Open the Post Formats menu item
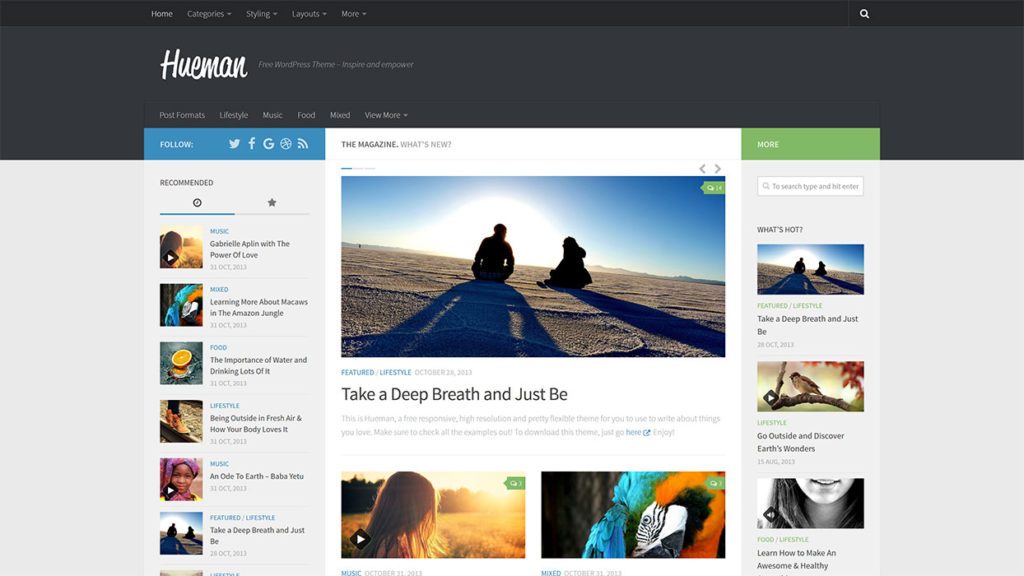 182,115
